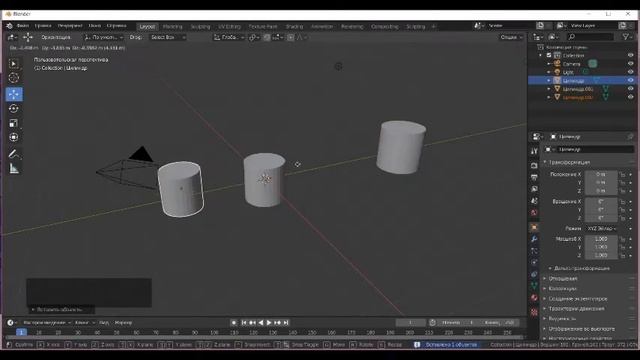Viewport: 640px width, 360px height.
Task: Open Object Data green triangle tab
Action: (x=534, y=286)
